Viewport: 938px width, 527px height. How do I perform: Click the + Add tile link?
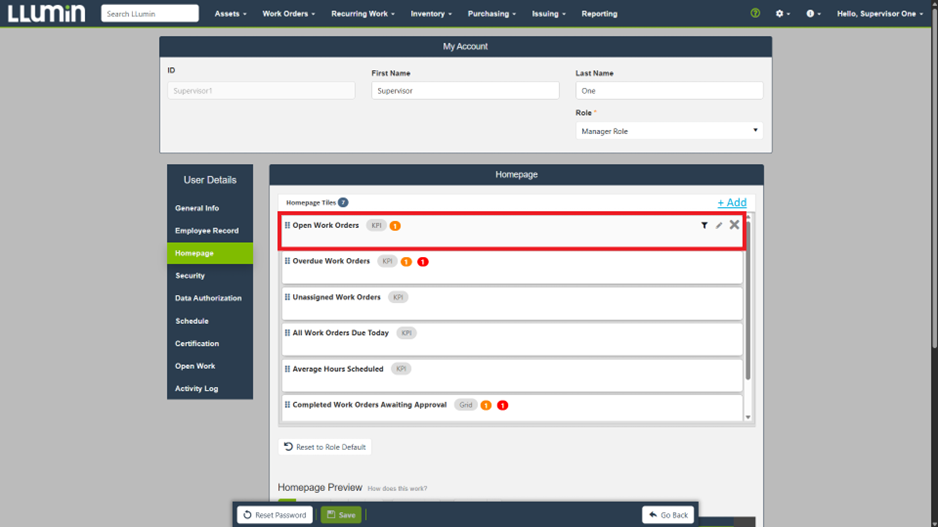[x=732, y=202]
